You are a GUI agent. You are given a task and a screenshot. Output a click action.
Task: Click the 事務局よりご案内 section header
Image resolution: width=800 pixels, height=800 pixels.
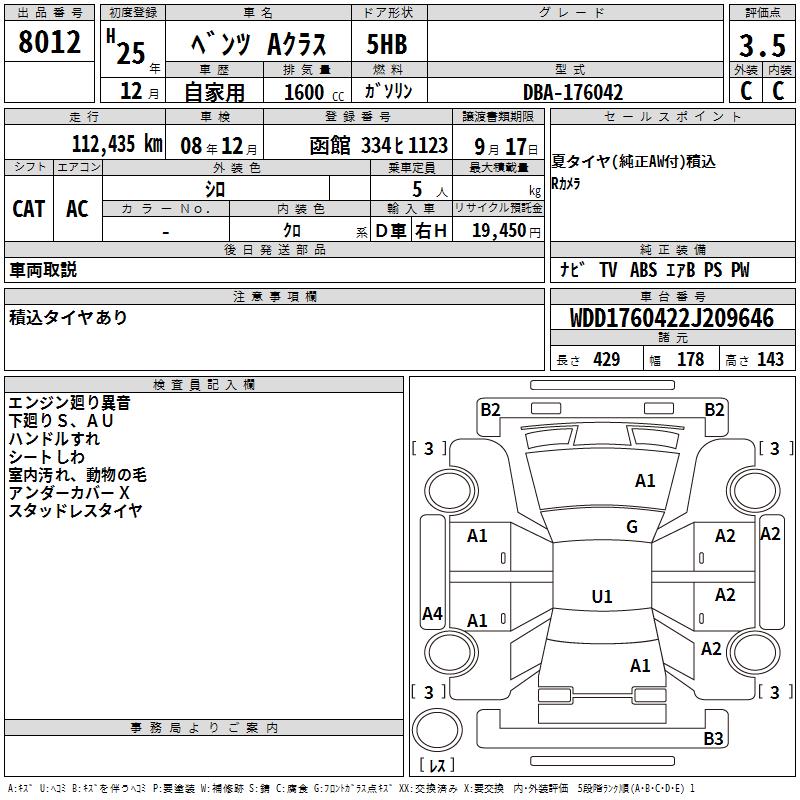(204, 728)
